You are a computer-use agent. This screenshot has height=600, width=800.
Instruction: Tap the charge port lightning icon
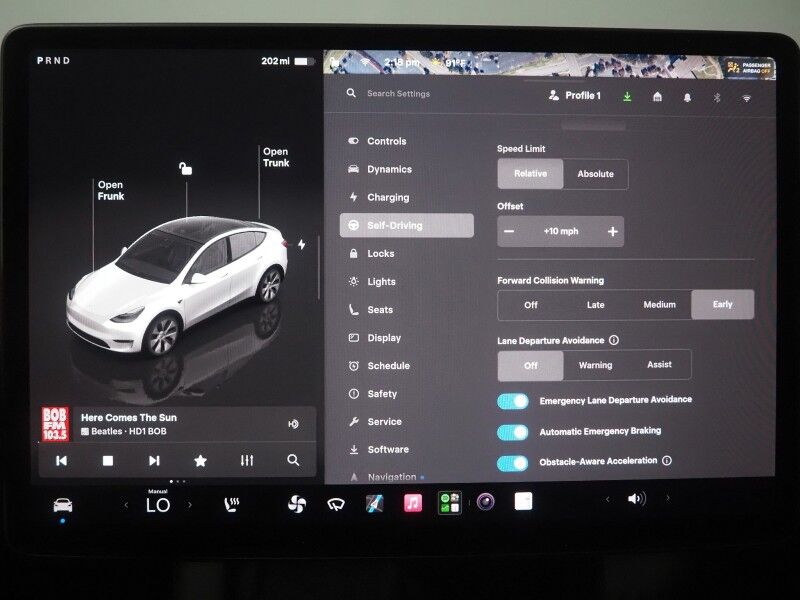click(x=302, y=244)
